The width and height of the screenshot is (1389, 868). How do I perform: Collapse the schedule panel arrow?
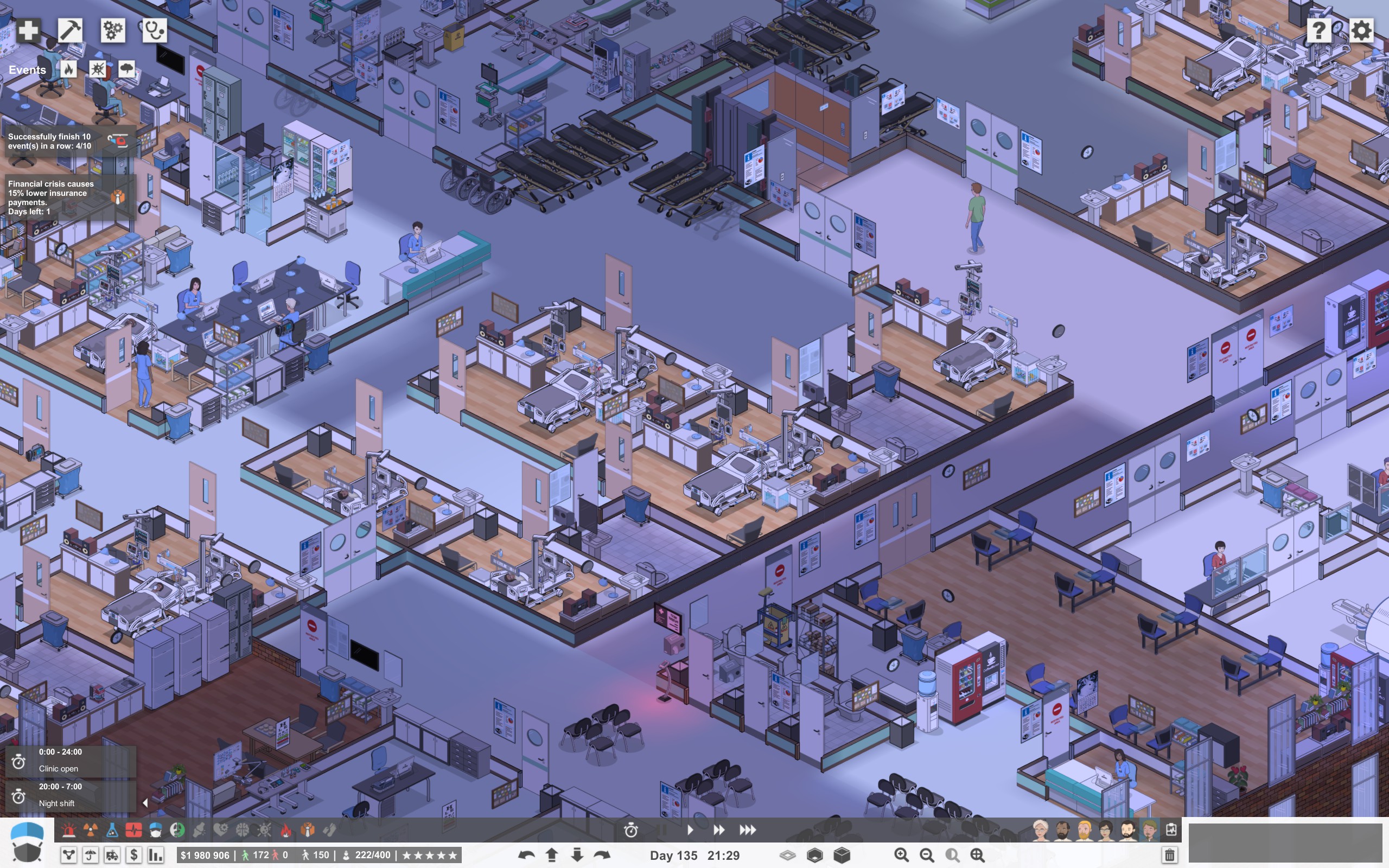point(145,803)
